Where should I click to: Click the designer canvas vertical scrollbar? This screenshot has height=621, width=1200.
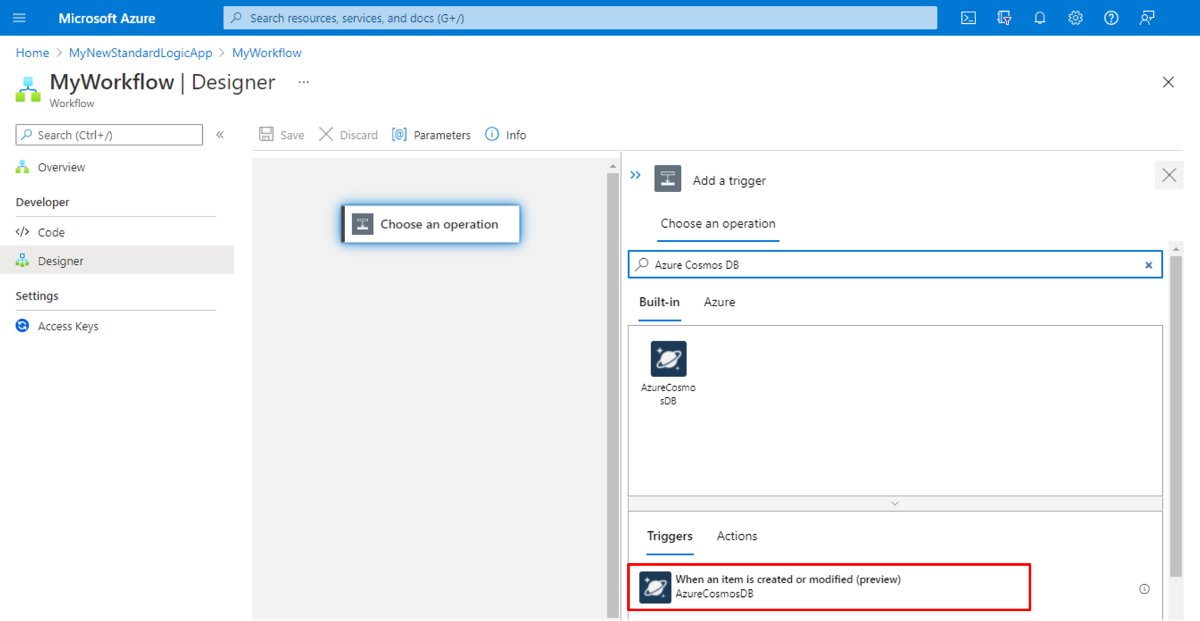(x=613, y=395)
